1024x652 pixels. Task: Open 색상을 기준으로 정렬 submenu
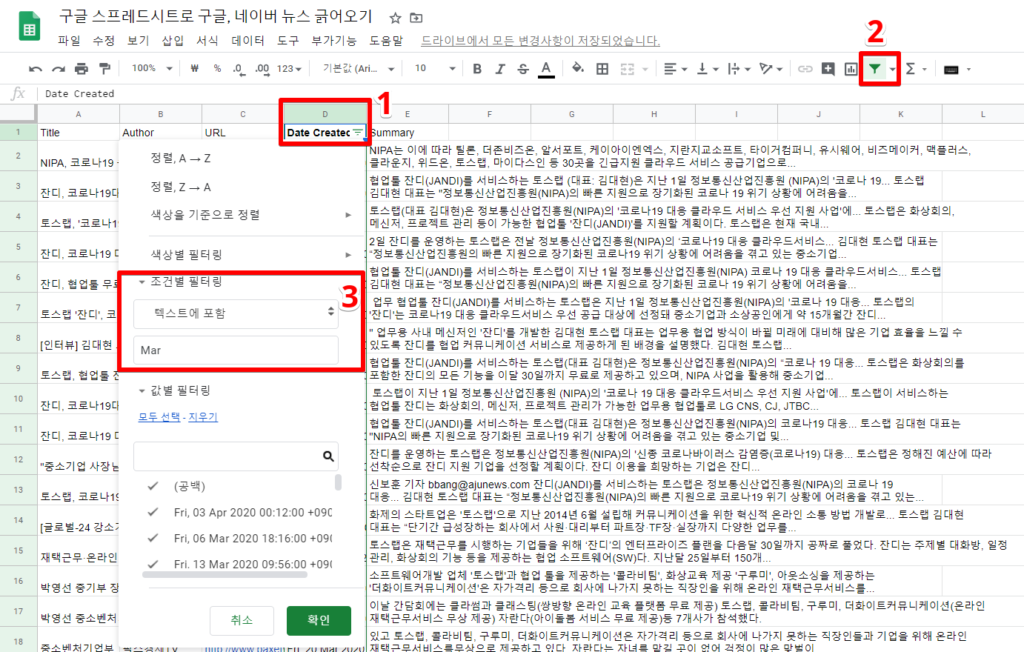pos(242,214)
